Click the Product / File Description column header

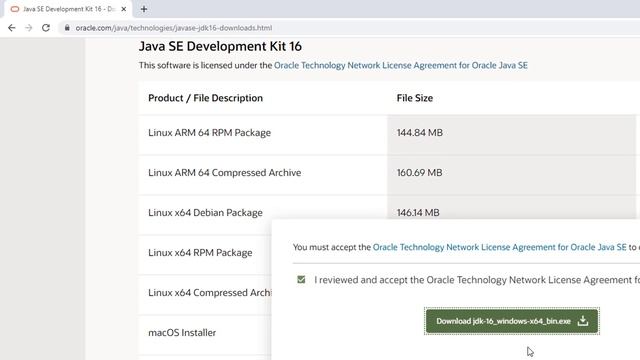point(205,98)
